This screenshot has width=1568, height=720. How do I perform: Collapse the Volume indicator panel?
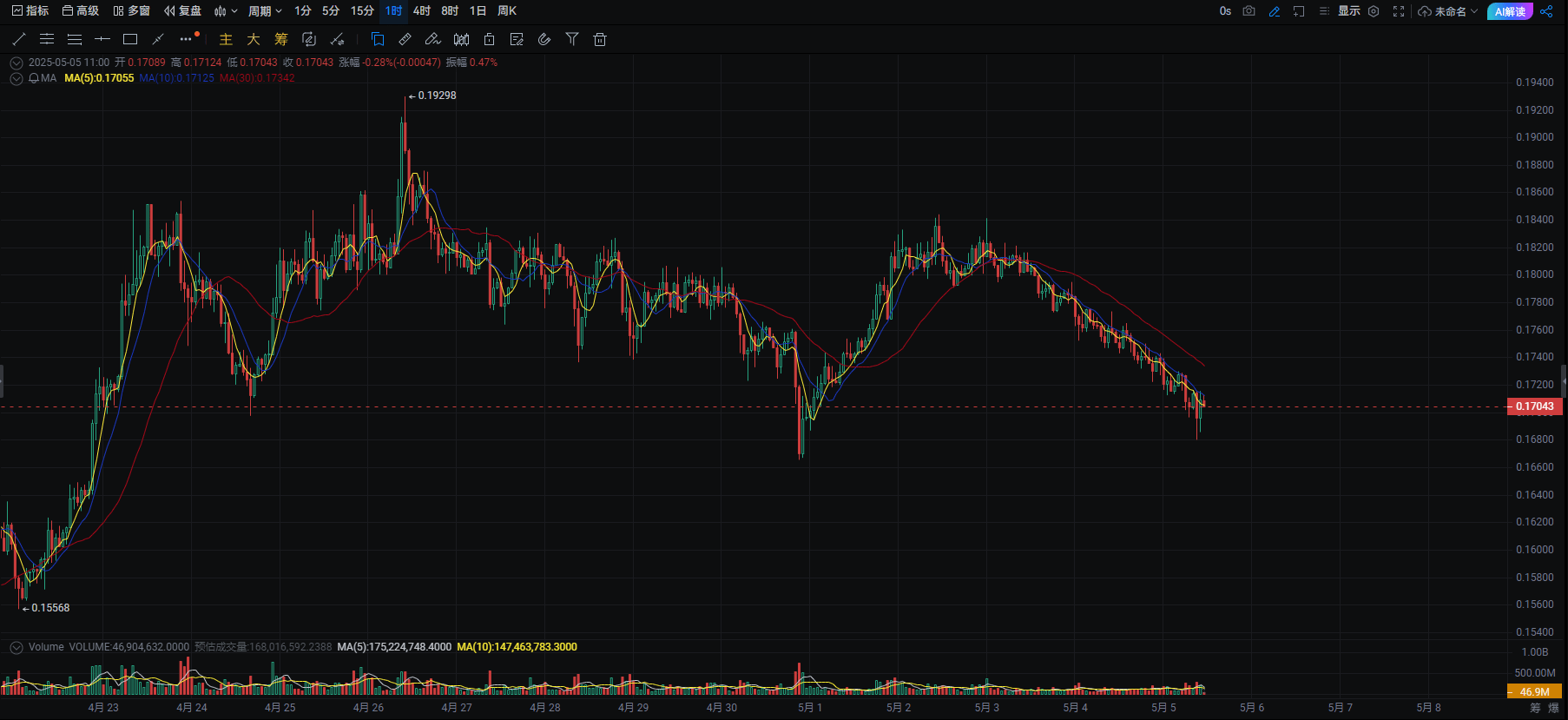tap(16, 647)
